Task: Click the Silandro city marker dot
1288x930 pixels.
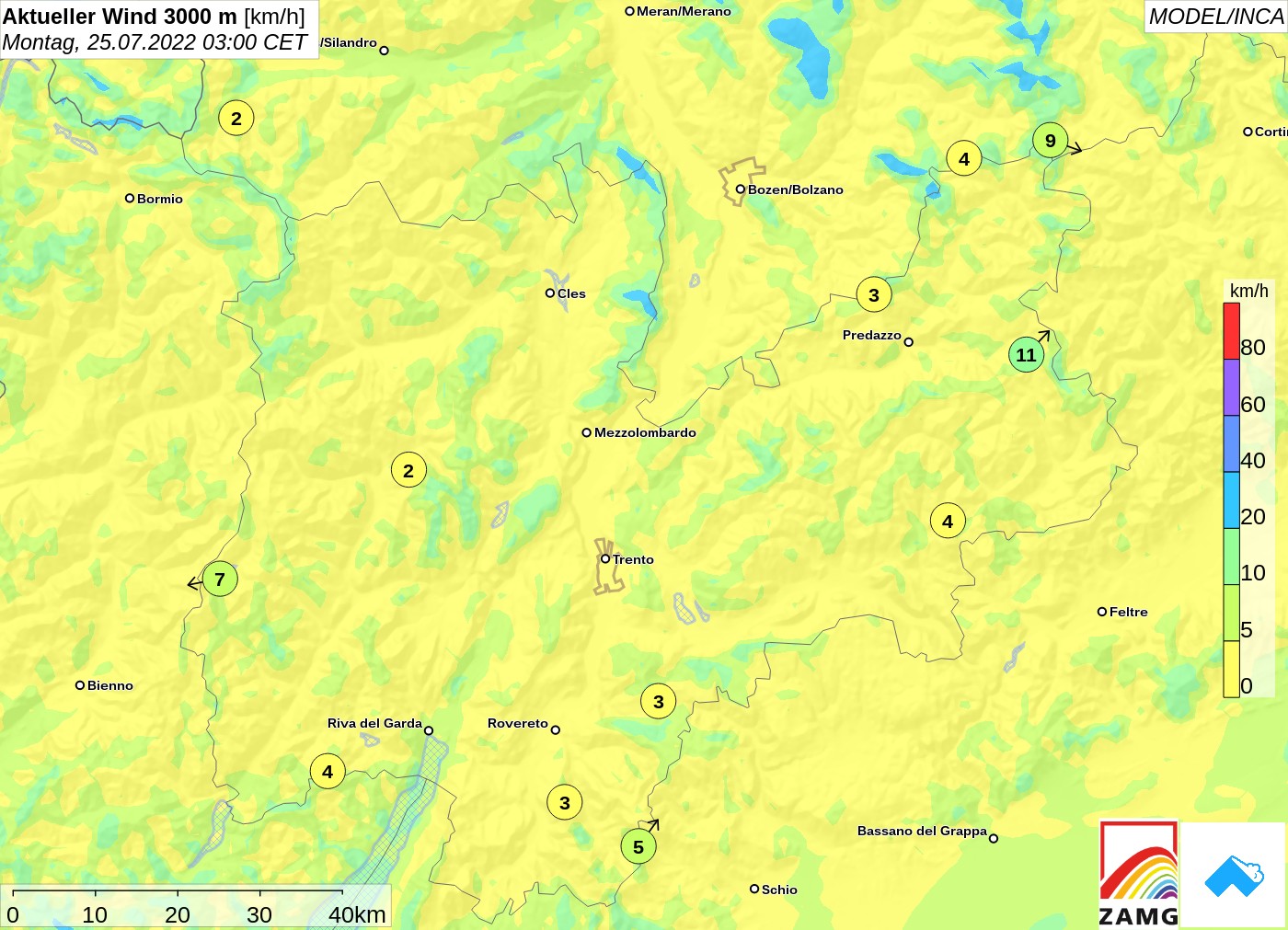Action: [x=384, y=51]
